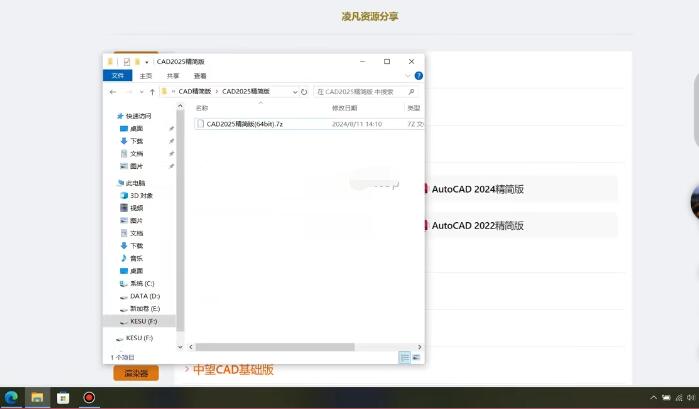Open AutoCAD 2024精简版 on the webpage
The width and height of the screenshot is (699, 409).
click(477, 189)
